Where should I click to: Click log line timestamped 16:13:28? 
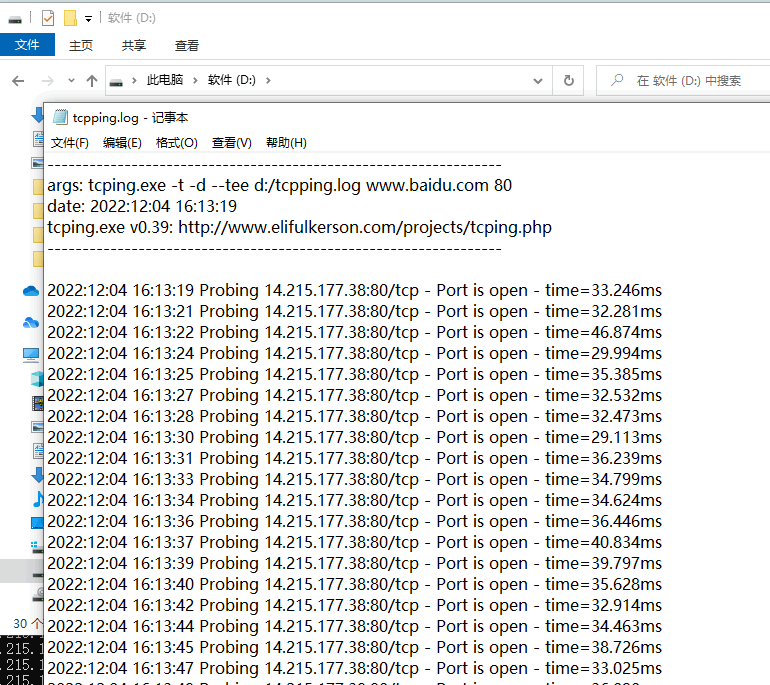click(x=355, y=416)
